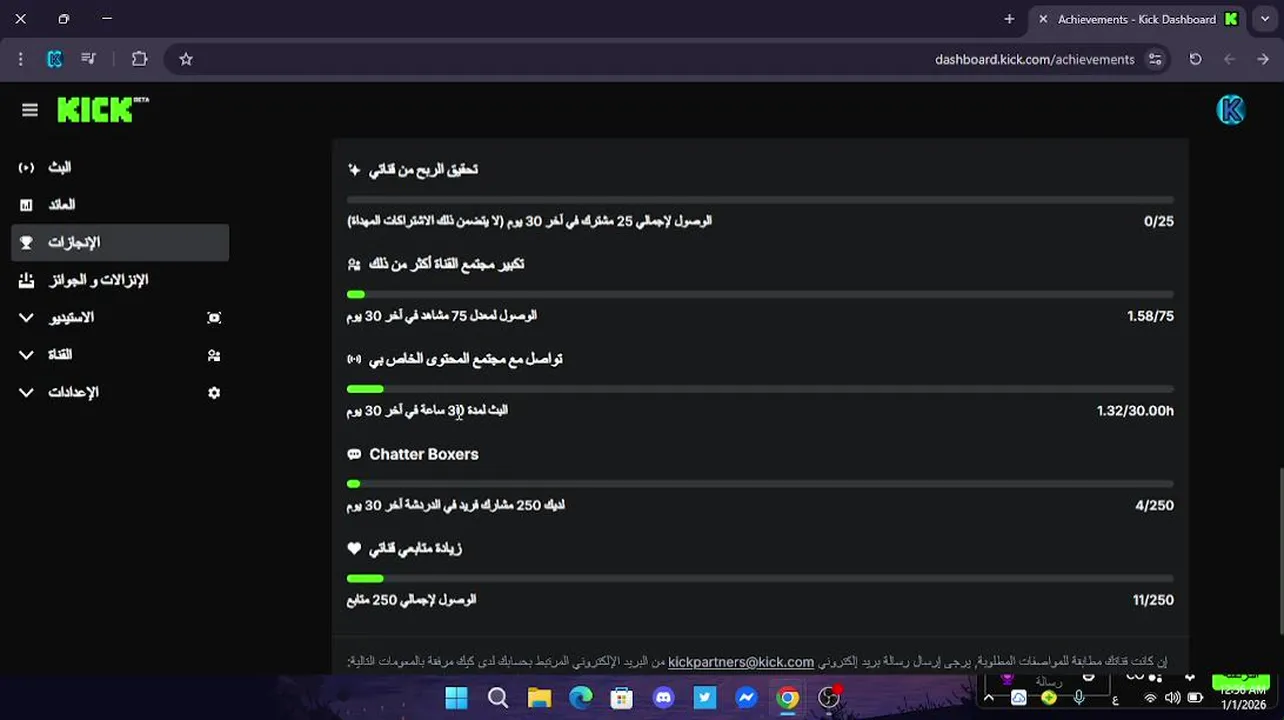1284x720 pixels.
Task: Expand the الإعدادات section chevron
Action: [27, 393]
